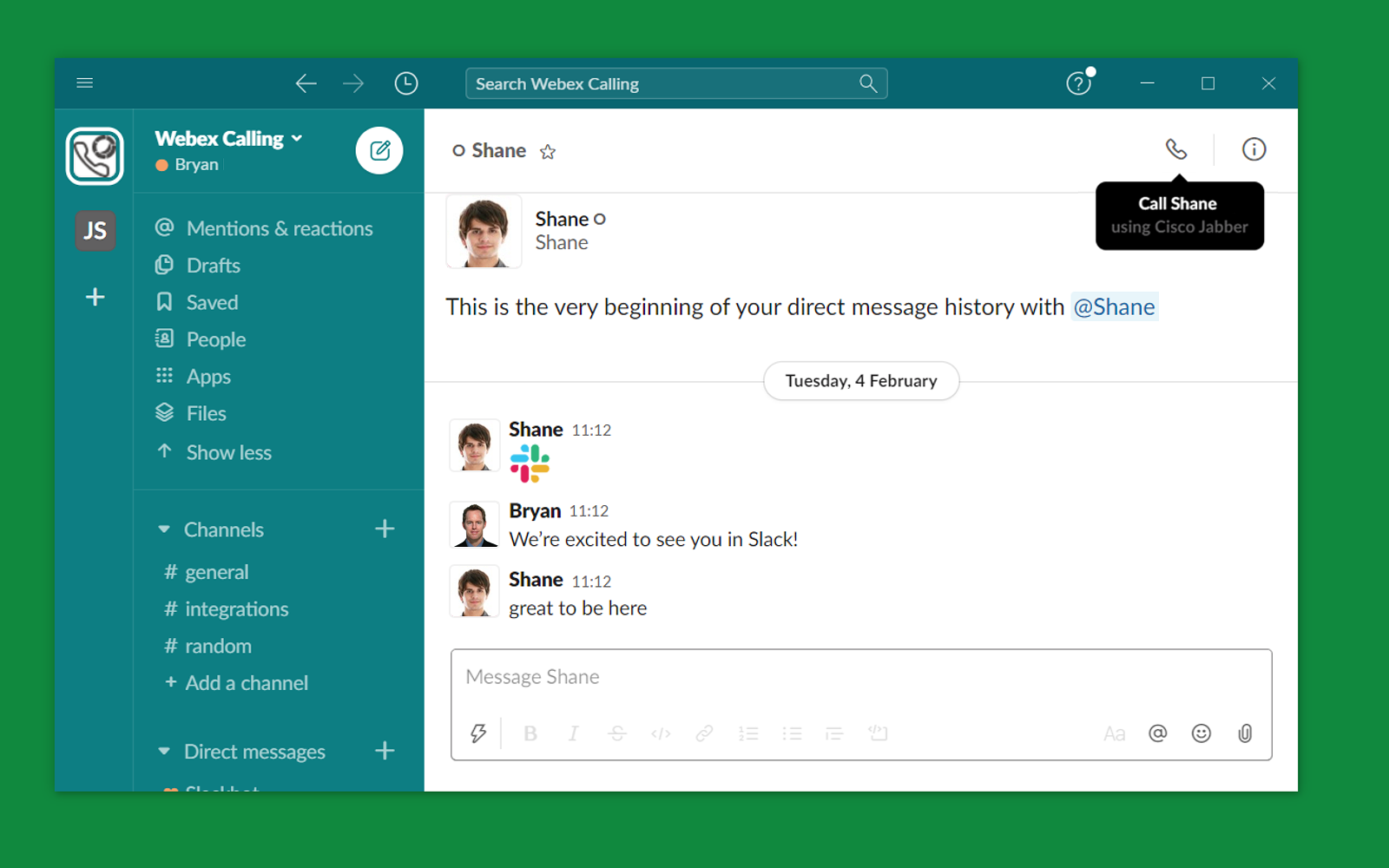Viewport: 1389px width, 868px height.
Task: Click Shane's avatar on the slack-logo message
Action: tap(474, 445)
